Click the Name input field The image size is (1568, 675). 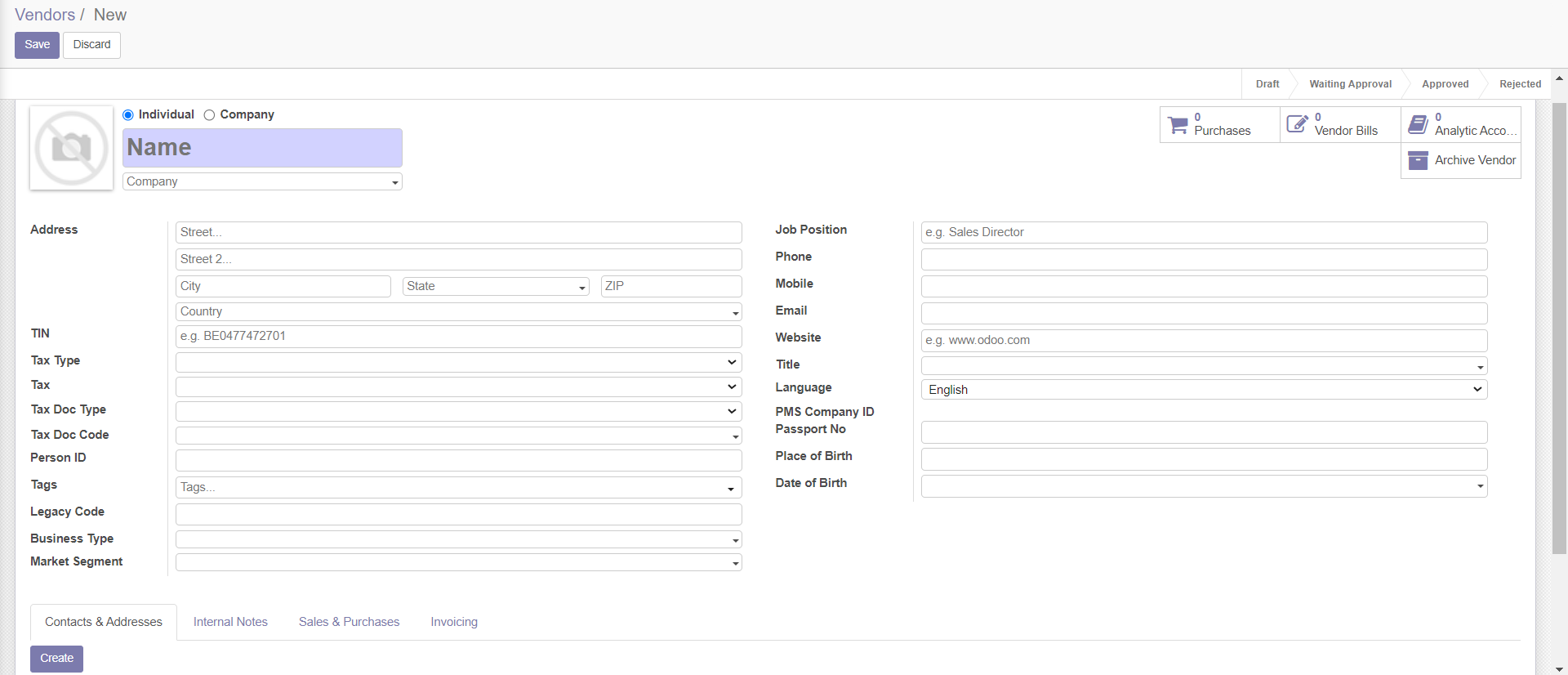pos(262,148)
